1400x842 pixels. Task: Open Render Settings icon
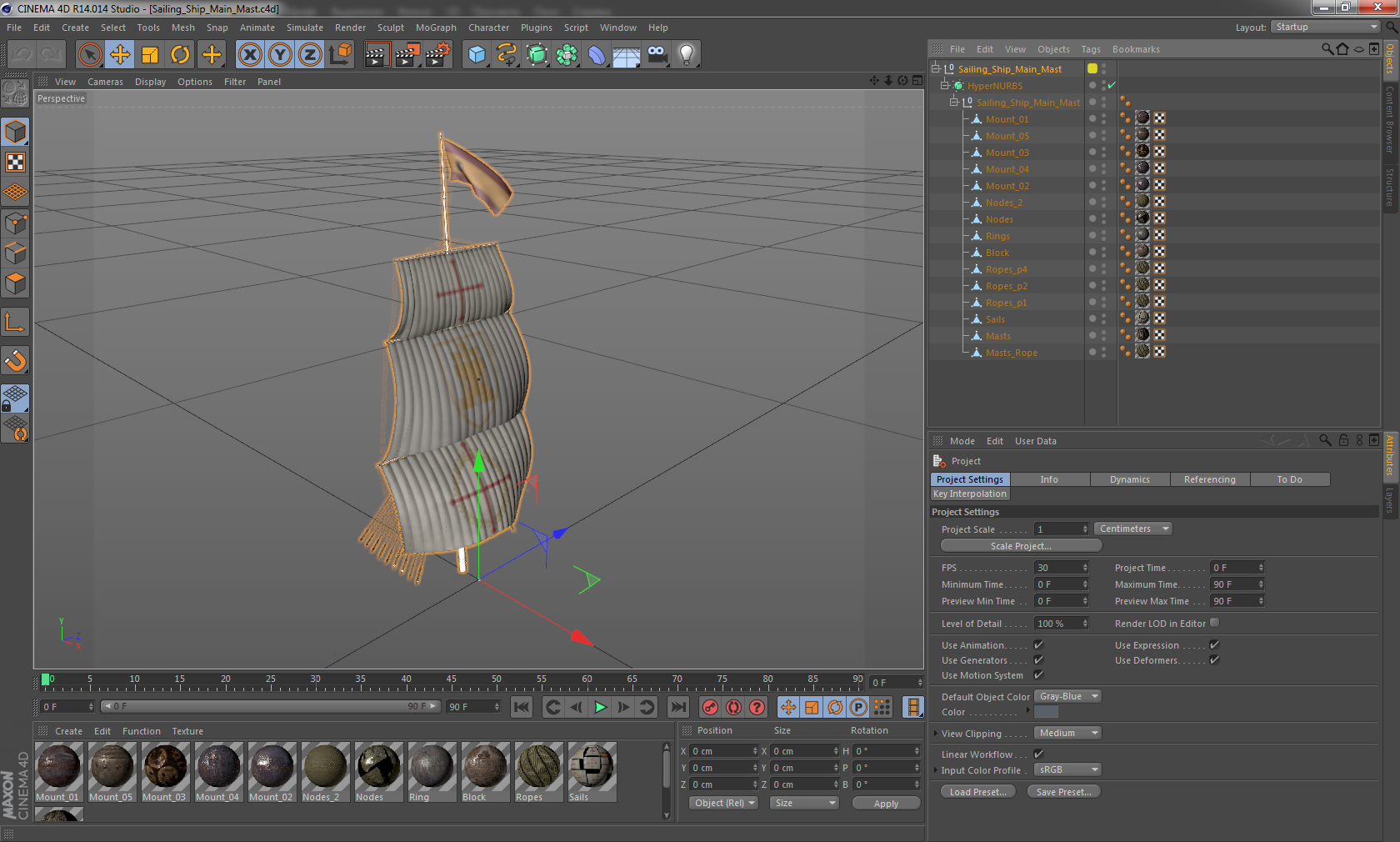click(437, 55)
